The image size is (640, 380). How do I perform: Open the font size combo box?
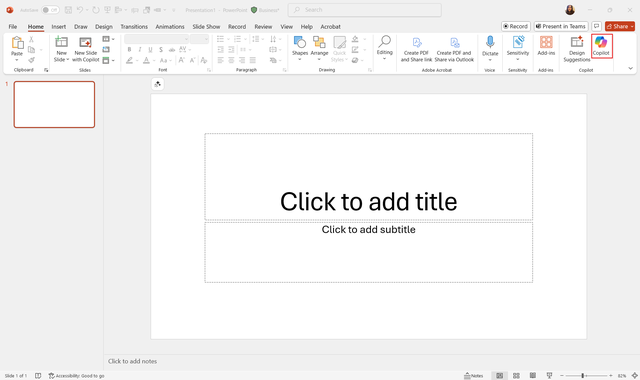coord(200,39)
